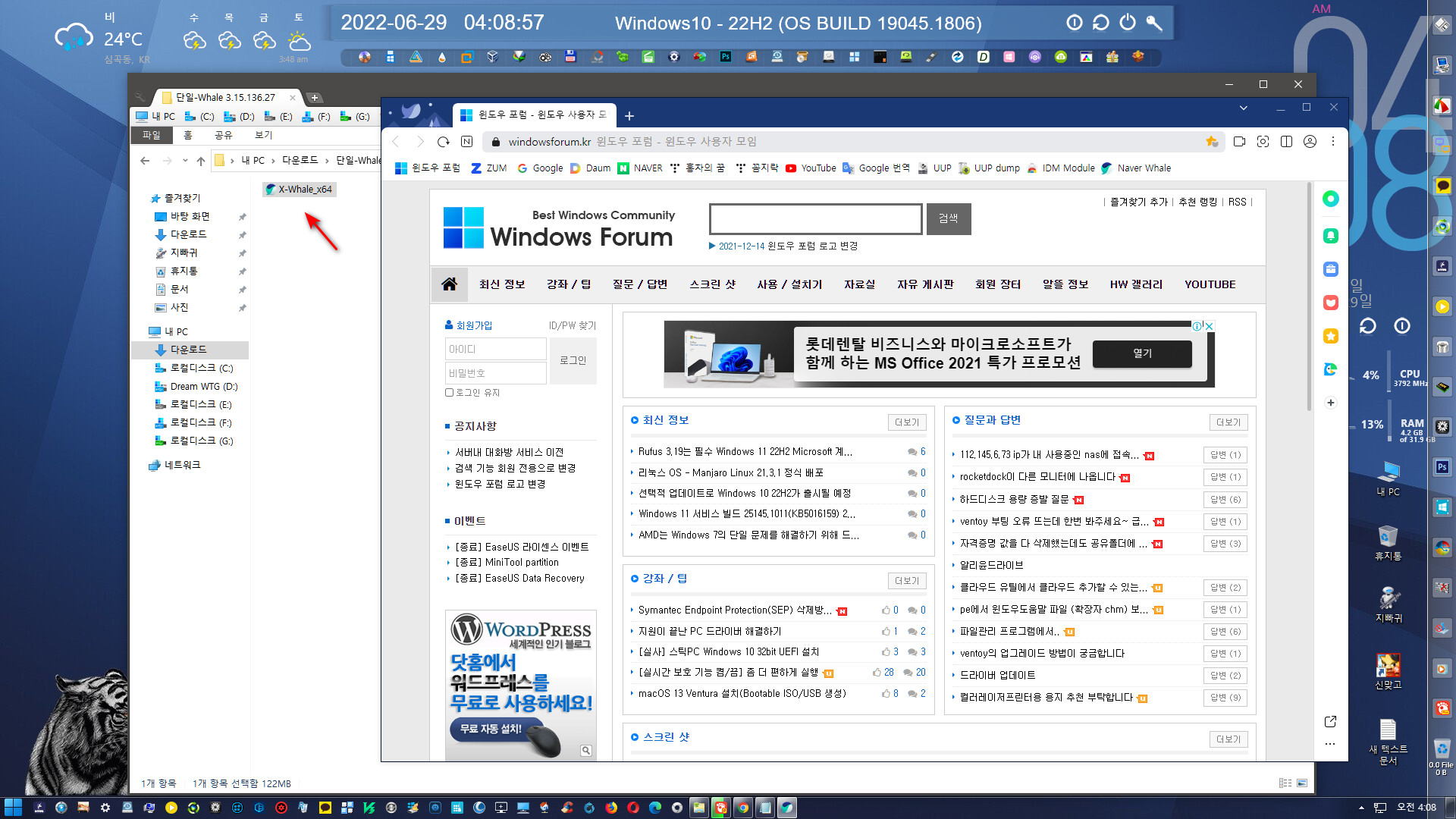Click 더보기 in the 질문과 답변 section
Image resolution: width=1456 pixels, height=819 pixels.
pos(1228,422)
